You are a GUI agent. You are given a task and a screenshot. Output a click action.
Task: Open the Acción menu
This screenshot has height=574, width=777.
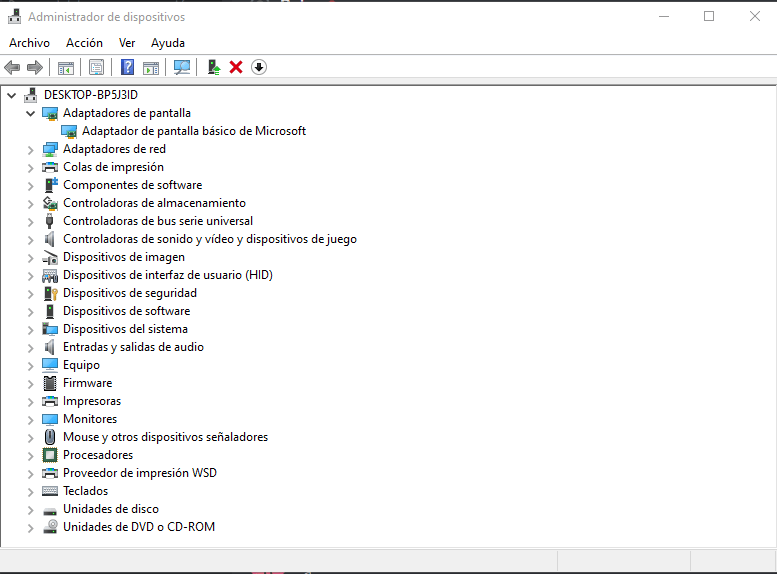tap(84, 43)
